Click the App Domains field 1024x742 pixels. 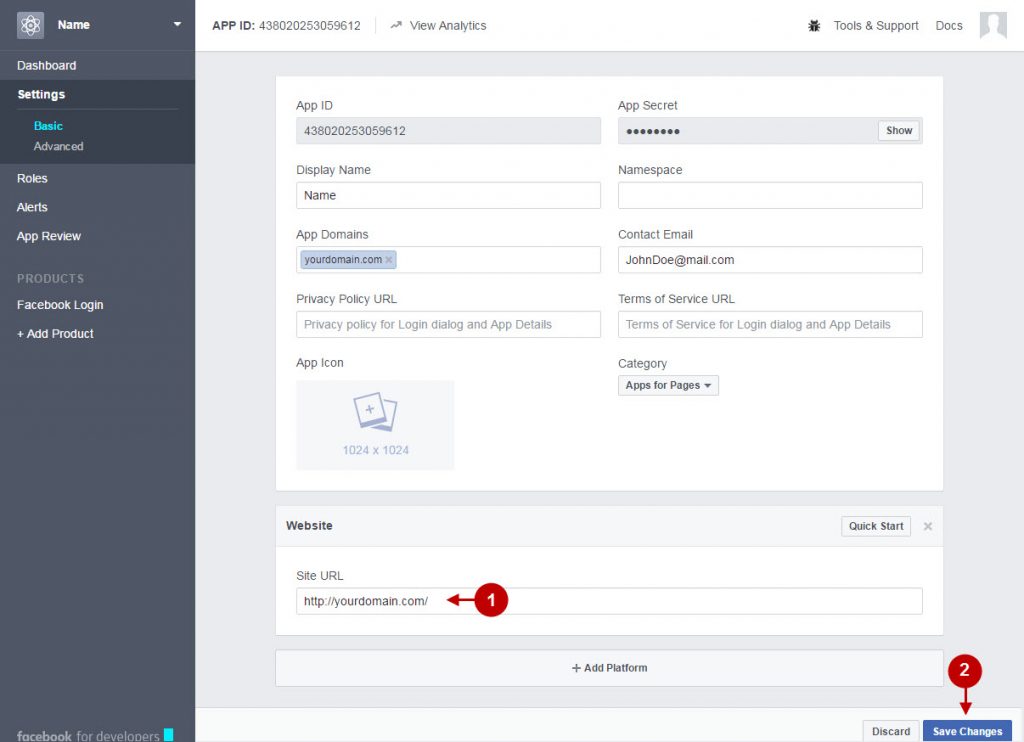point(448,259)
